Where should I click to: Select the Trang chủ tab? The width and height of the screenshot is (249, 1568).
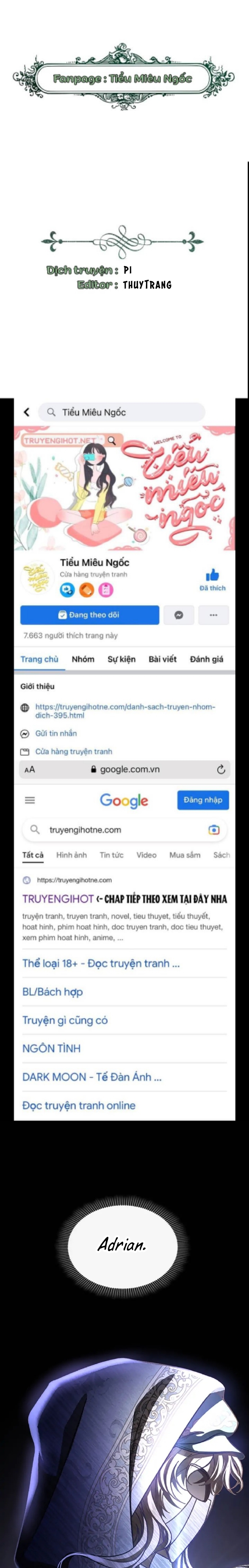[x=39, y=659]
